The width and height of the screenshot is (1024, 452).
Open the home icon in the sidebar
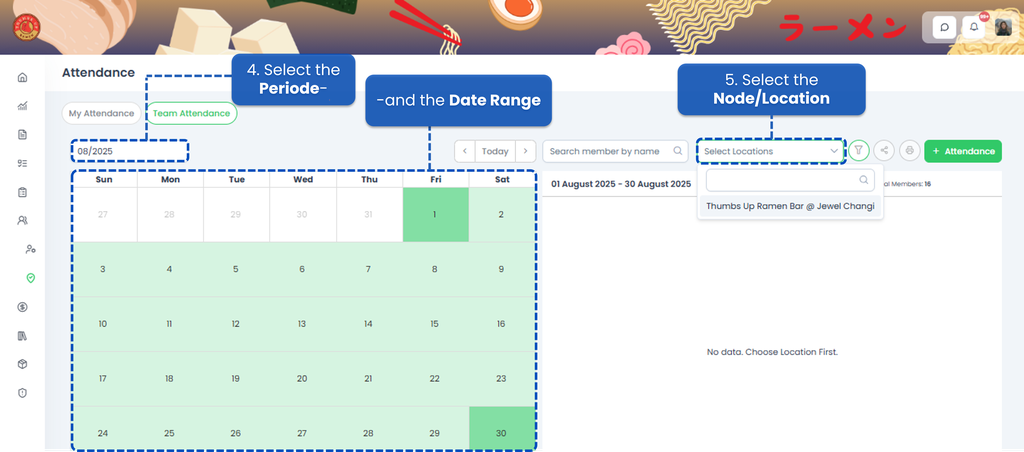(x=22, y=78)
